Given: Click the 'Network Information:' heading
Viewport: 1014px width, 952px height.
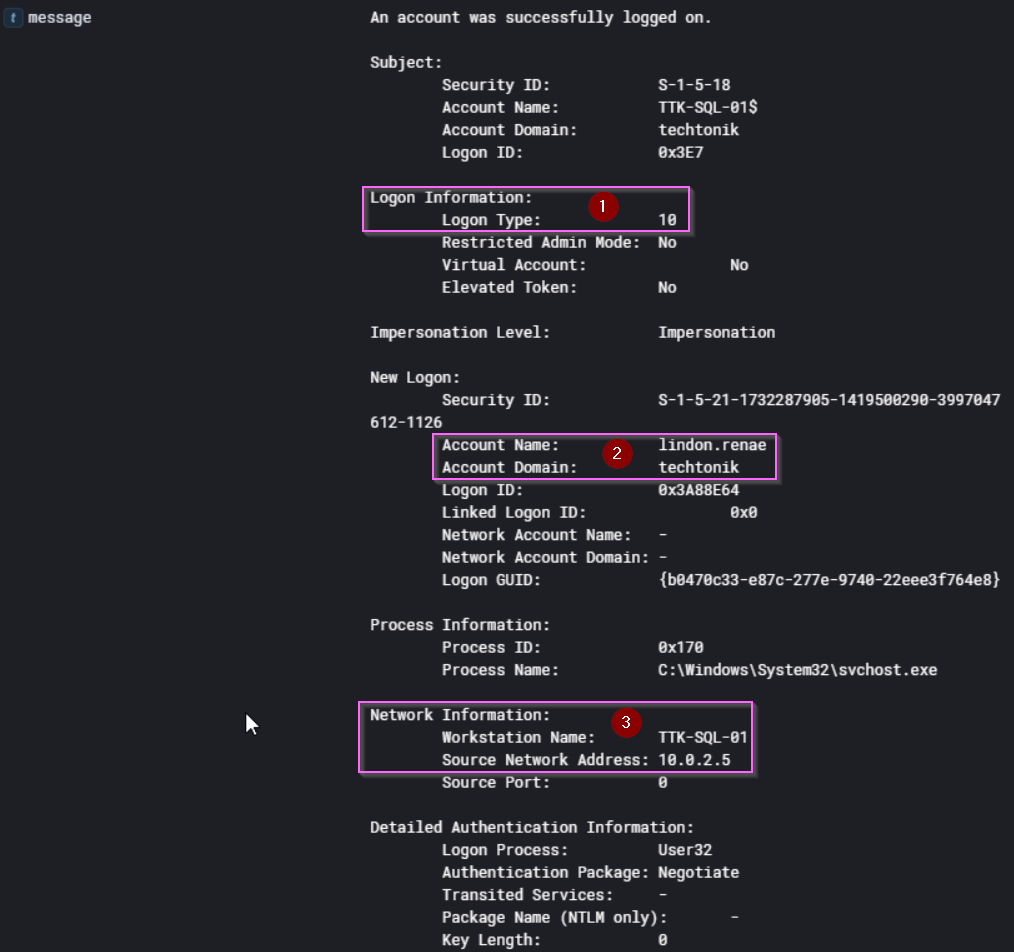Looking at the screenshot, I should click(x=460, y=715).
